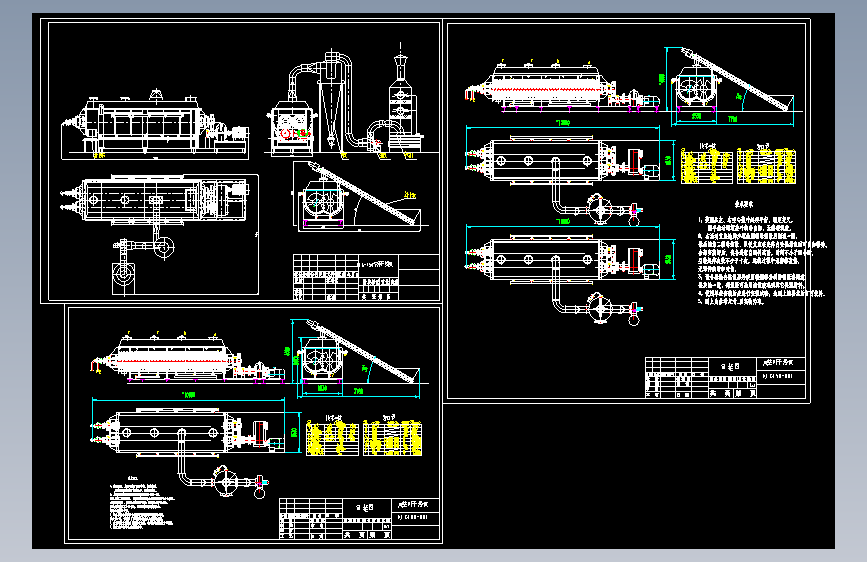Click the fan in the bottom-left sheet plan view

227,482
